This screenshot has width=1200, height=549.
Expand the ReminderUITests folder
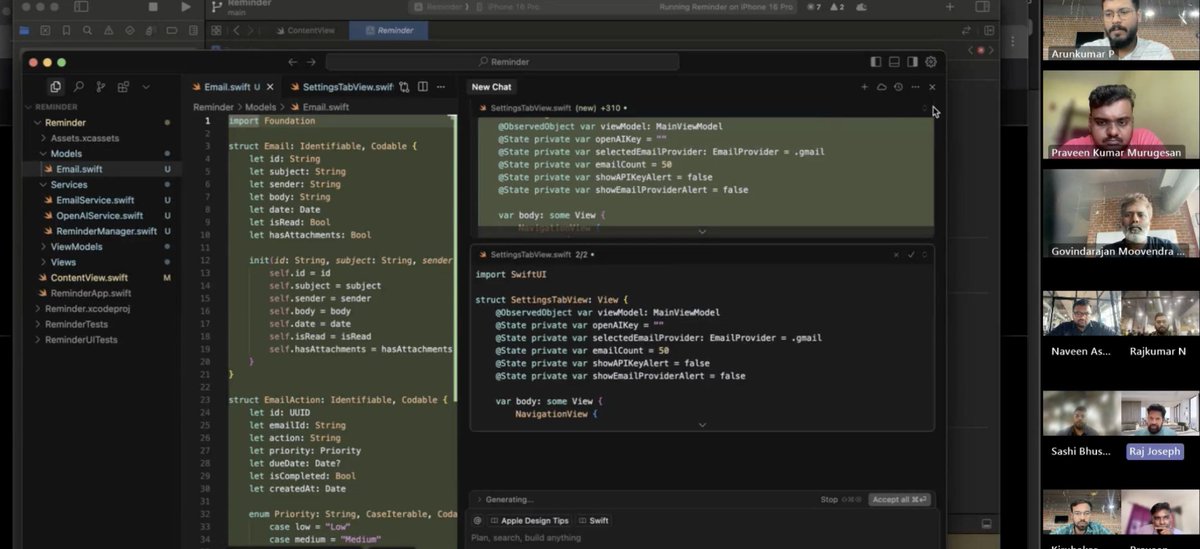[x=38, y=340]
